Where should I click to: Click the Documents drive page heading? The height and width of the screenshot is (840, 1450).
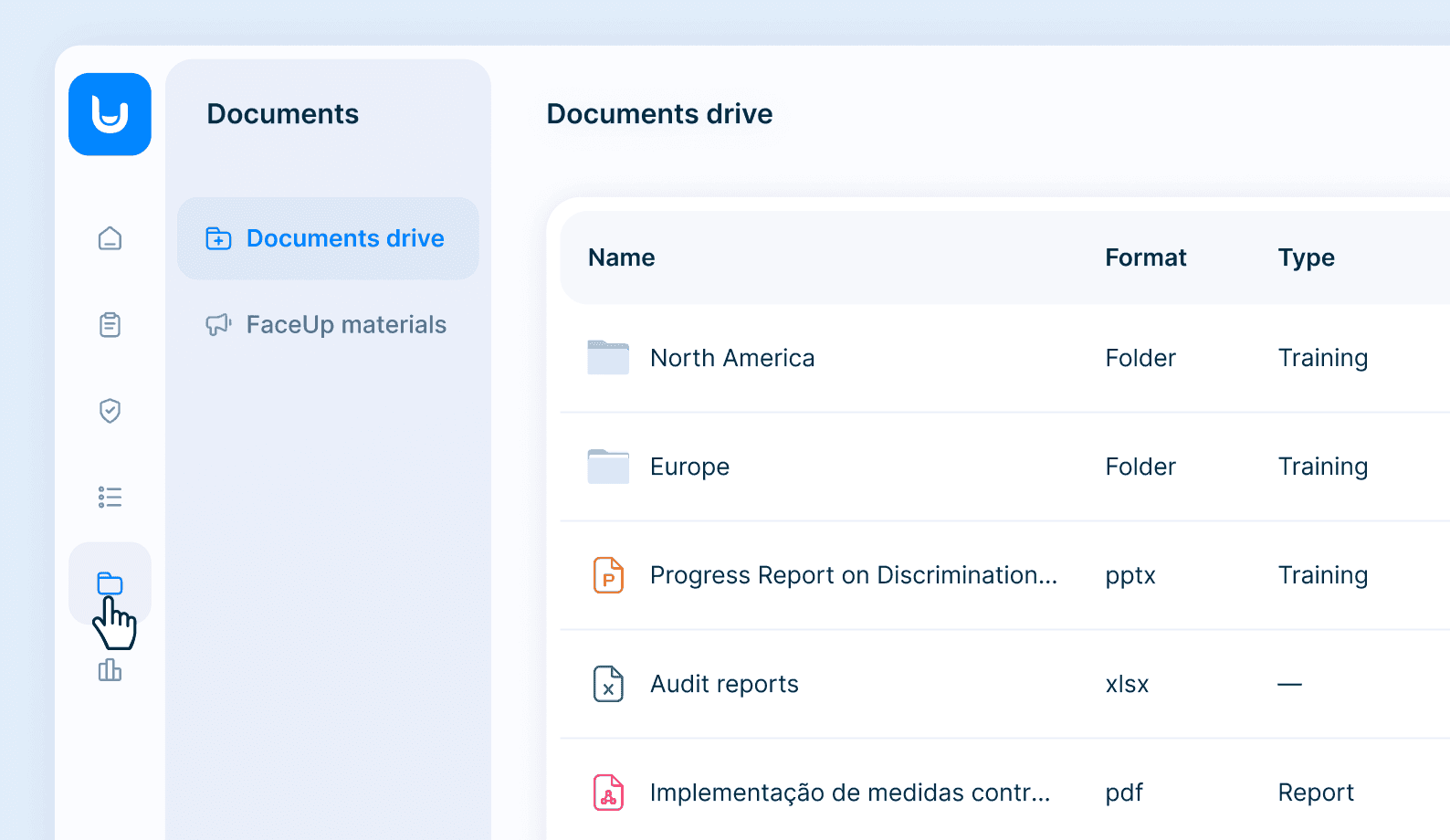[659, 114]
